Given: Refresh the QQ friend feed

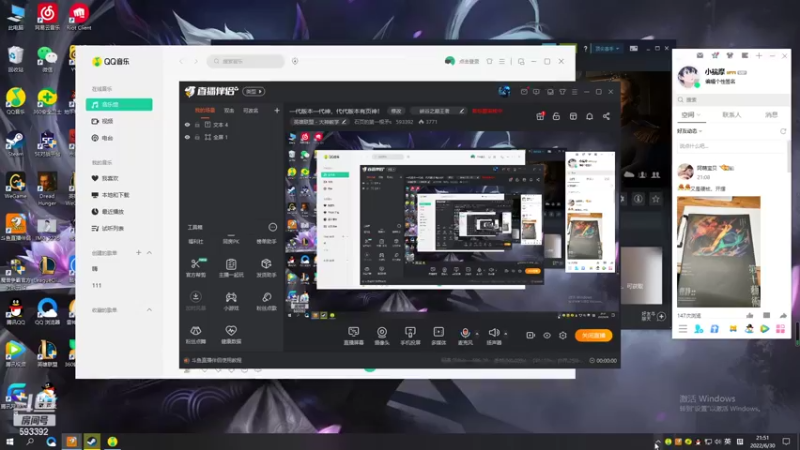Looking at the screenshot, I should (x=783, y=131).
